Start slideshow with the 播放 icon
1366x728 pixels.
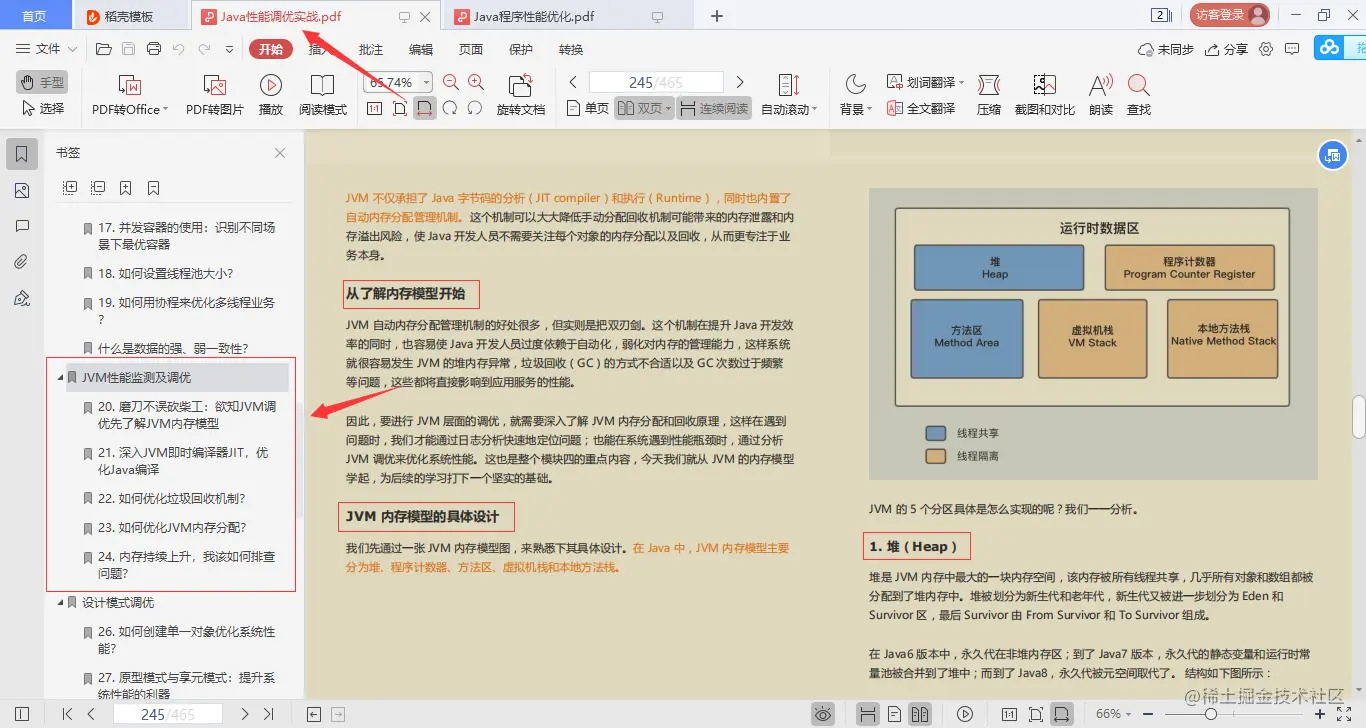pos(270,95)
